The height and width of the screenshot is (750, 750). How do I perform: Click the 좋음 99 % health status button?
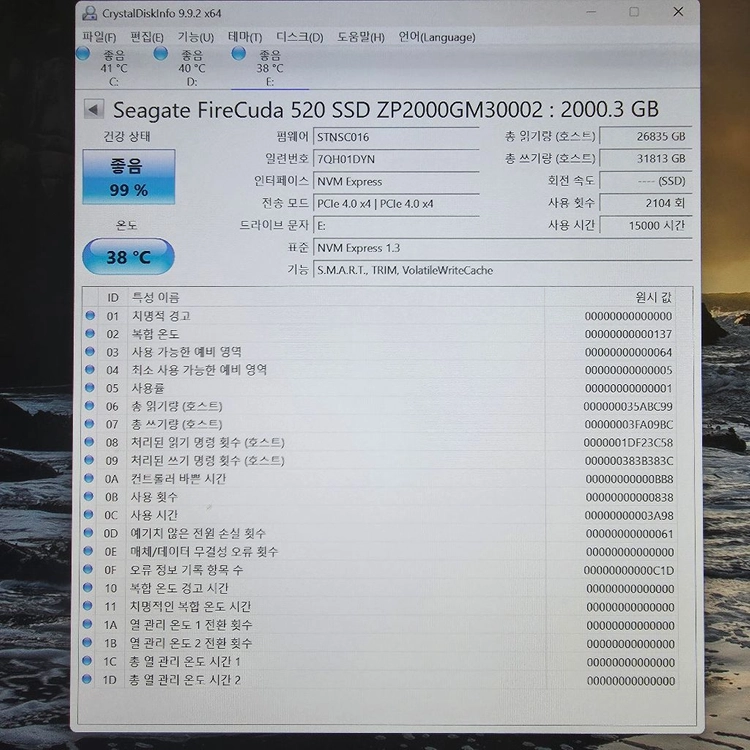(129, 177)
